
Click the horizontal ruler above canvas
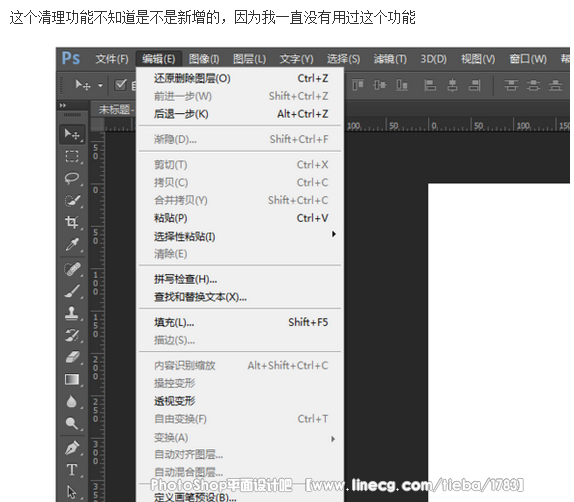point(458,124)
